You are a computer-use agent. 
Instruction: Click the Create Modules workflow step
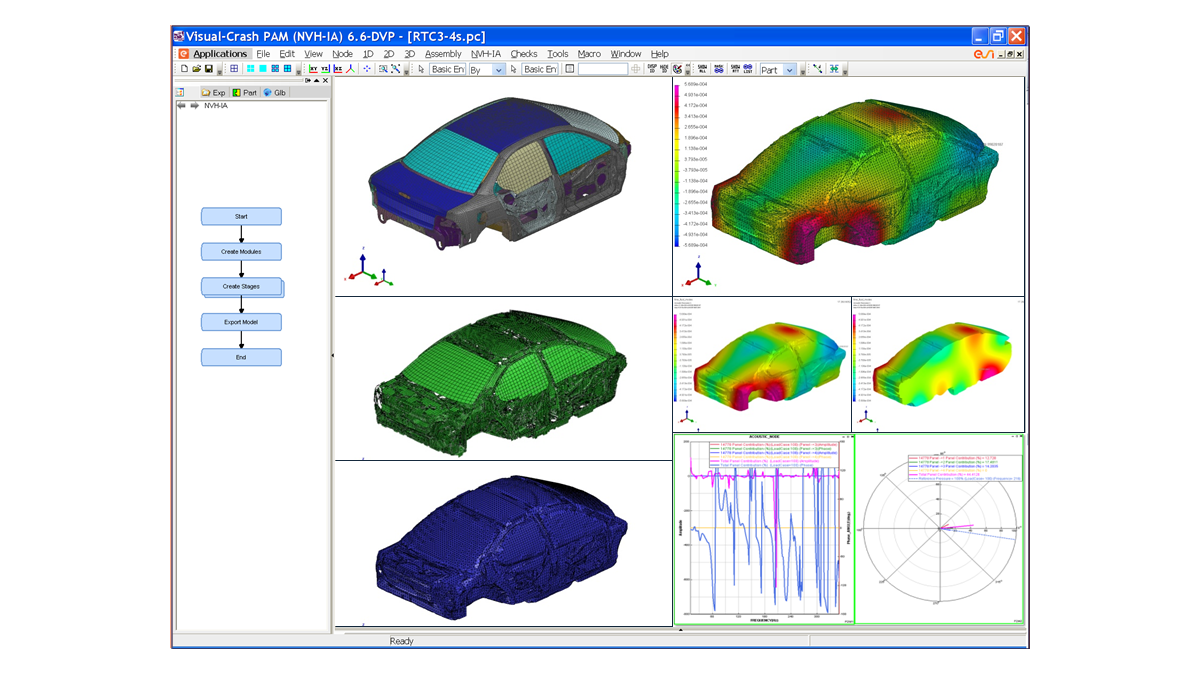click(241, 252)
